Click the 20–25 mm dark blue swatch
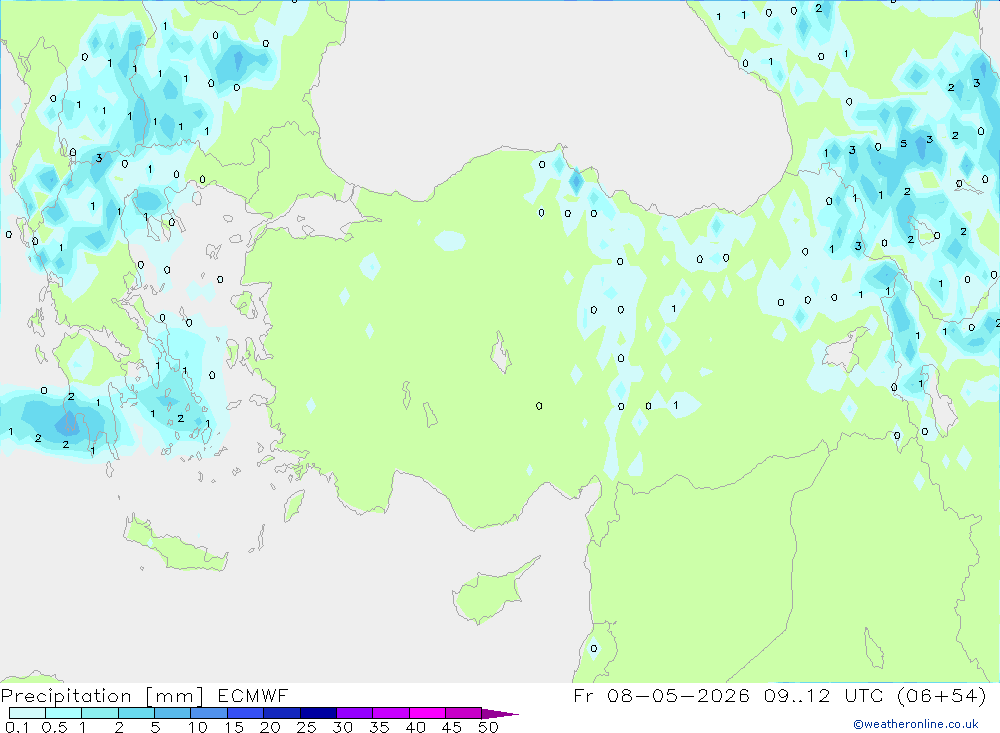The width and height of the screenshot is (1000, 733). point(282,713)
